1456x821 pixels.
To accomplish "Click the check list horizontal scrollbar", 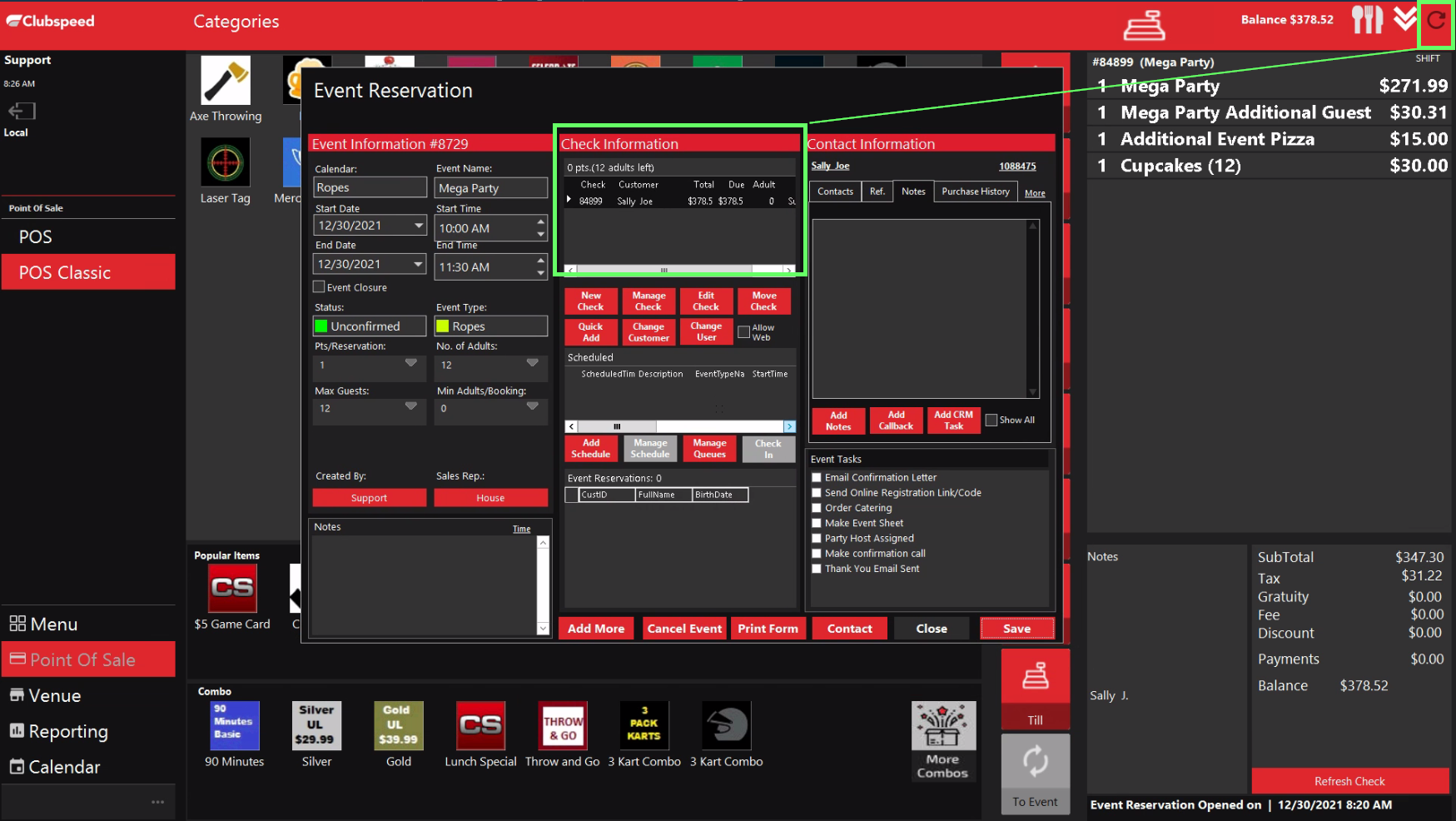I will click(x=679, y=270).
